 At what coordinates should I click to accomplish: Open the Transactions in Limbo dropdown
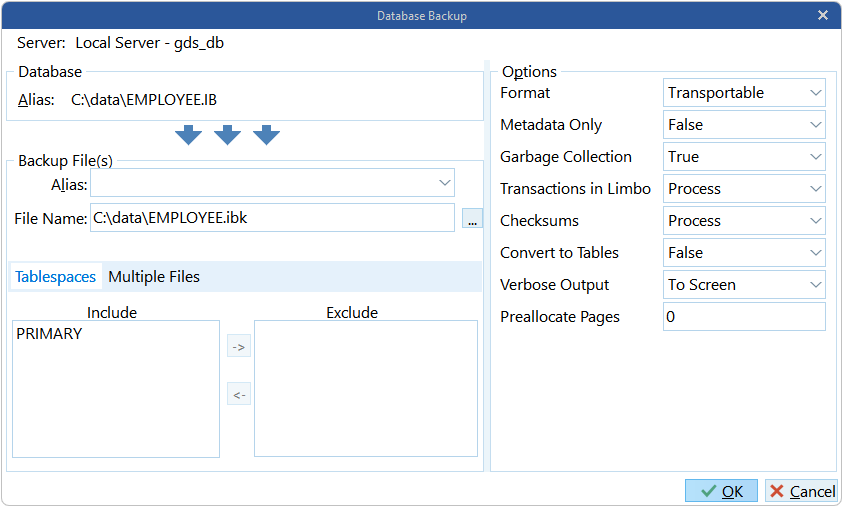pyautogui.click(x=744, y=188)
